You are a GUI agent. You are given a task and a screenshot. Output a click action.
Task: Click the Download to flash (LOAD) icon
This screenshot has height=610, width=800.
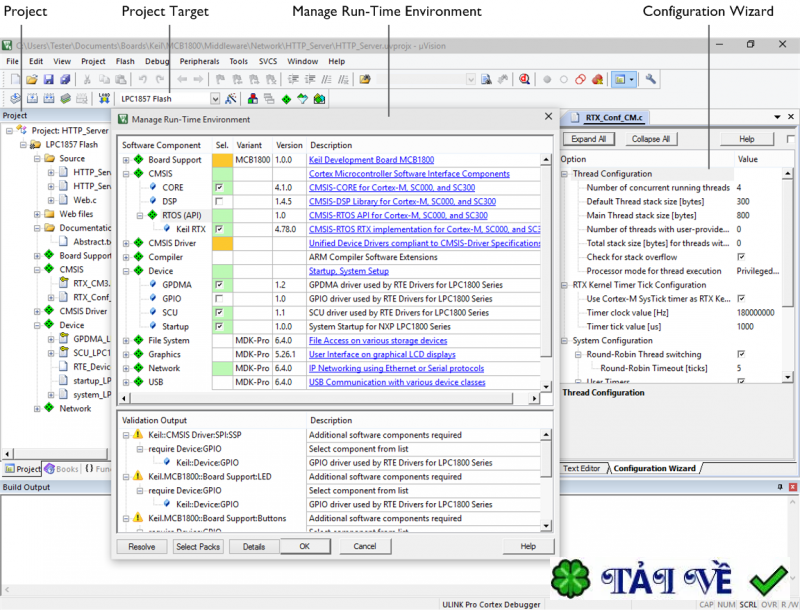(x=104, y=98)
